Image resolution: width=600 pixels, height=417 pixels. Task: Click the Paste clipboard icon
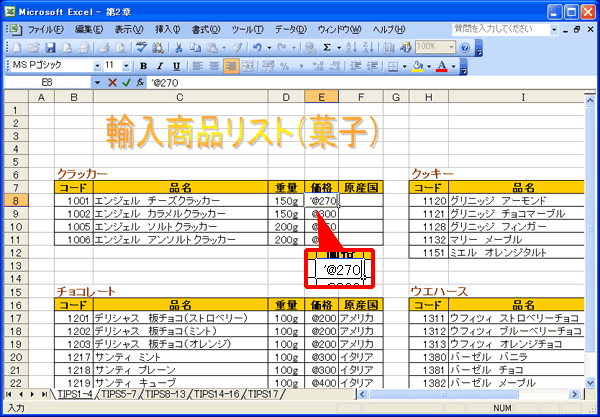click(212, 47)
